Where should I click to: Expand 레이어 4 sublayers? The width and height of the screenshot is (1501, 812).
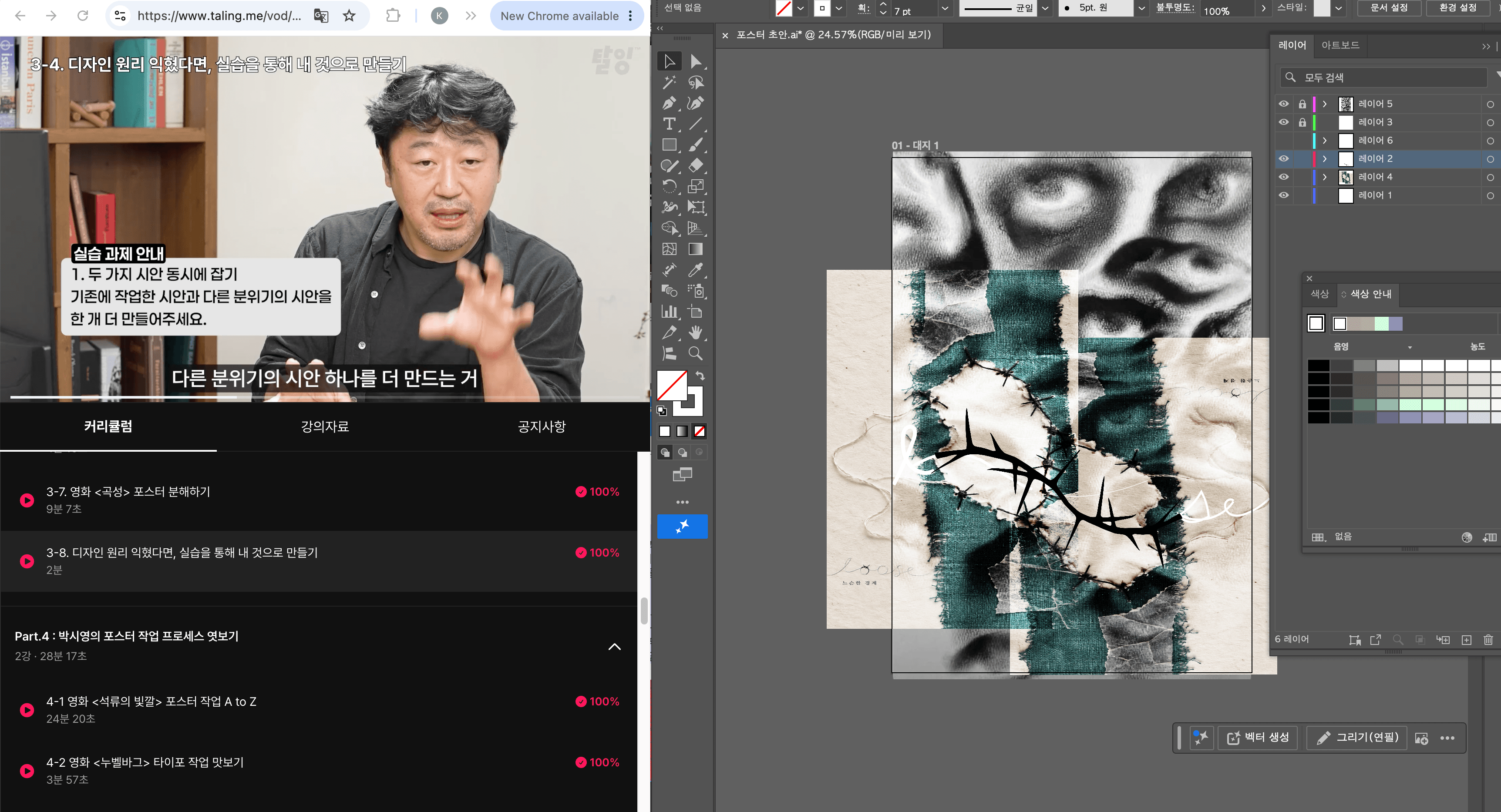pos(1324,177)
